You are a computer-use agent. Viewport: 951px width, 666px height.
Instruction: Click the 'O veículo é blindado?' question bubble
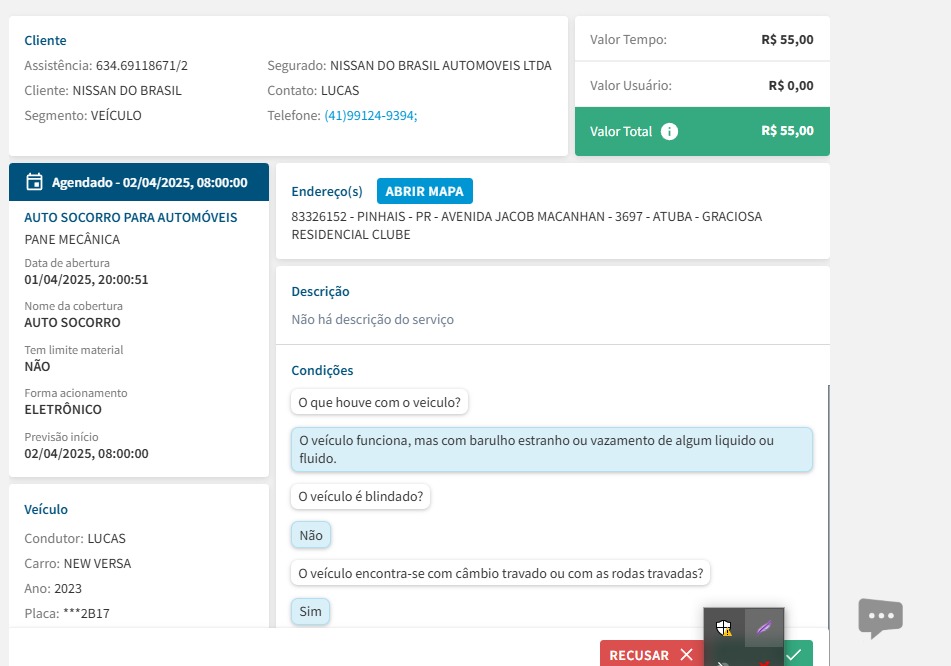361,496
